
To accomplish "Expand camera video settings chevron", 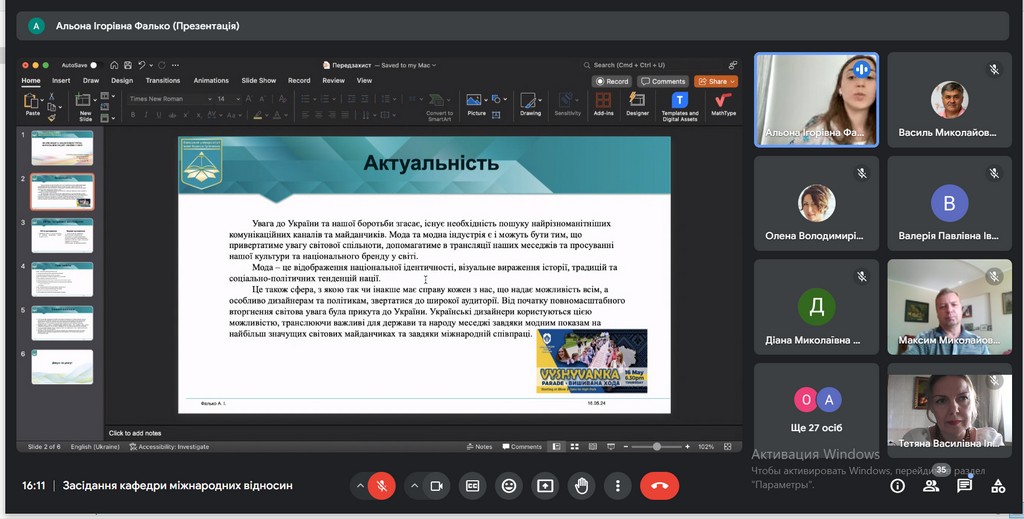I will 414,486.
